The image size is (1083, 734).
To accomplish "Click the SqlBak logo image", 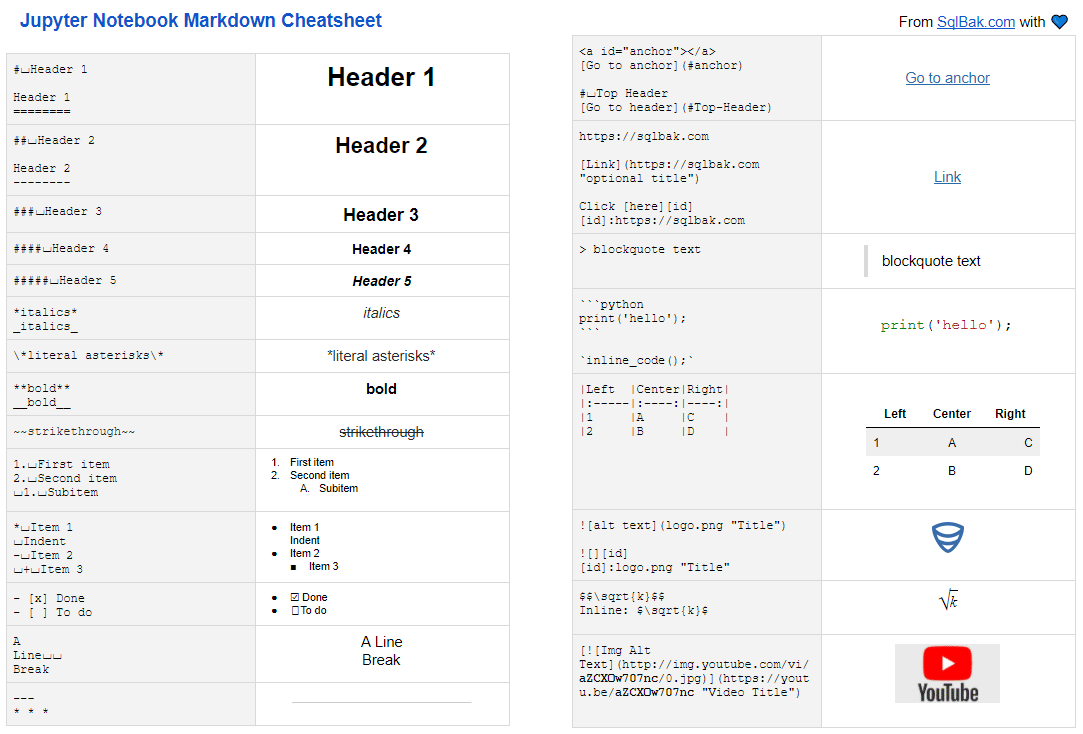I will pyautogui.click(x=947, y=537).
